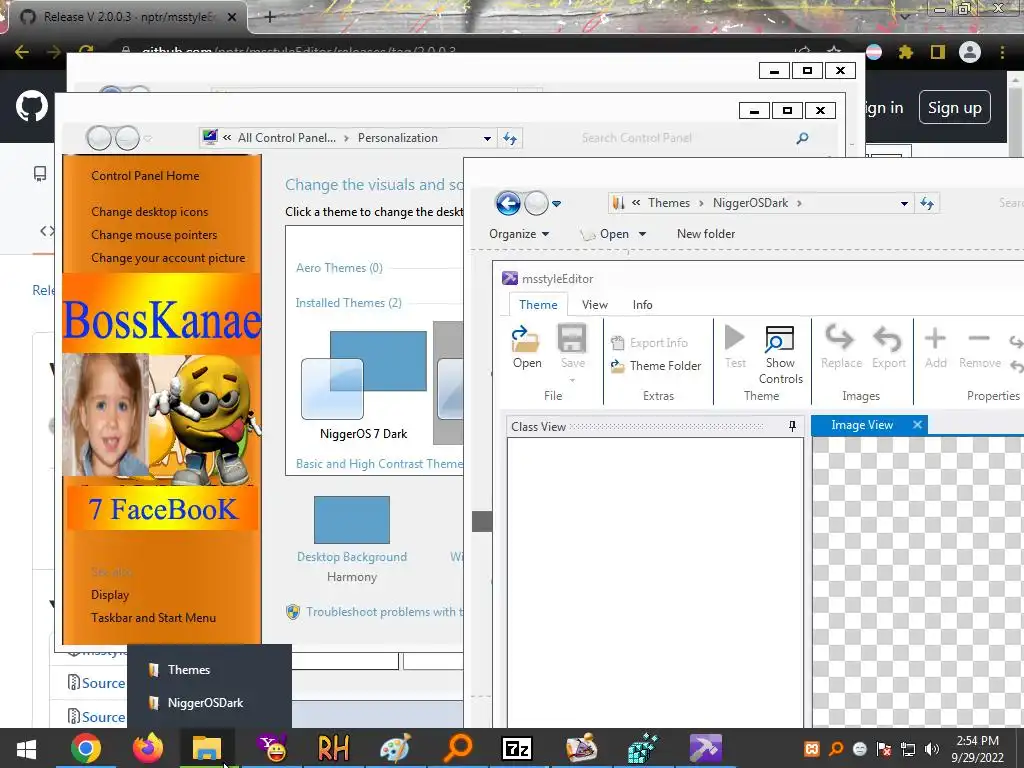Viewport: 1024px width, 768px height.
Task: Open Taskbar and Start Menu link
Action: tap(153, 618)
